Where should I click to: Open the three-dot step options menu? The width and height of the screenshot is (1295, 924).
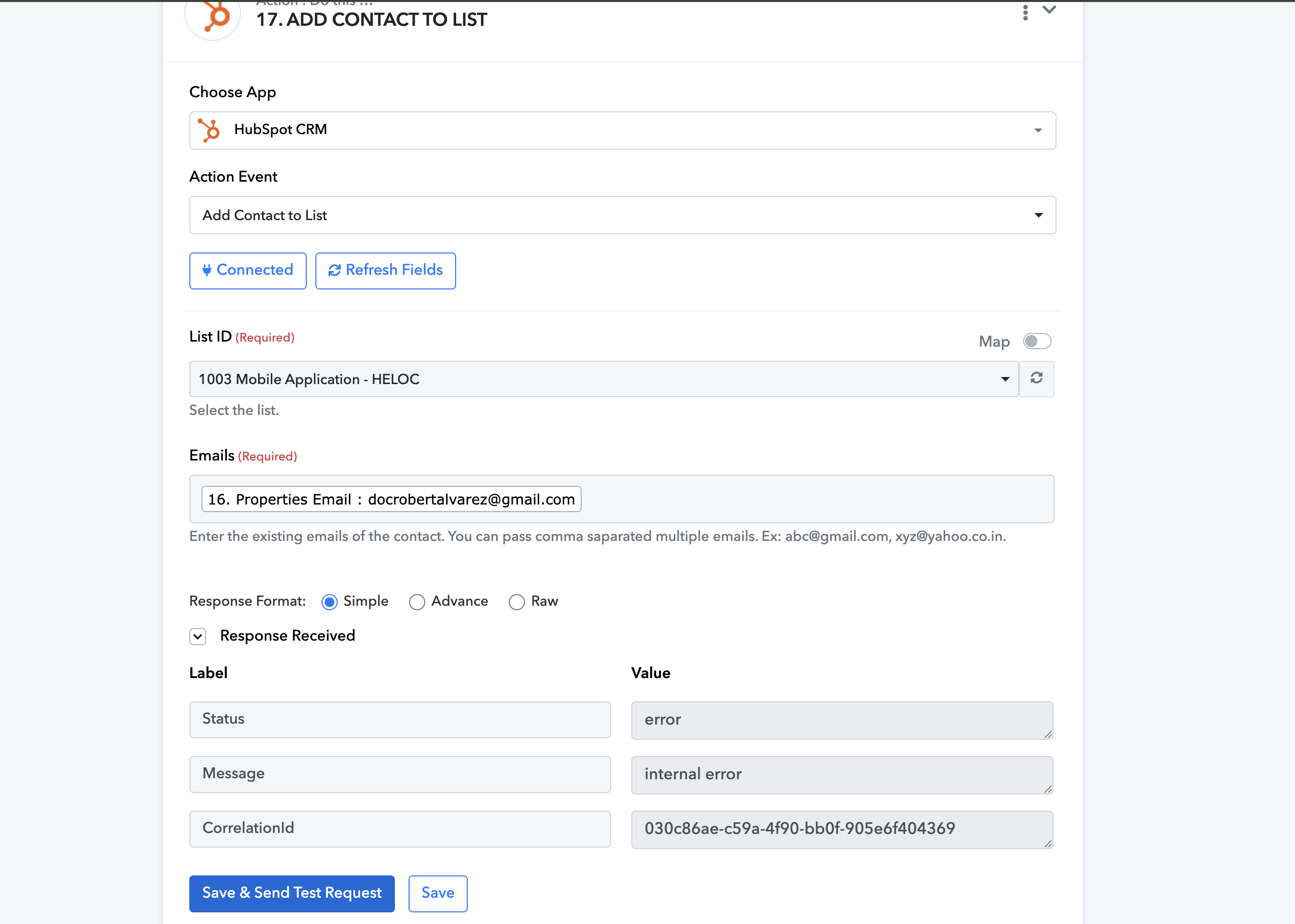click(1025, 12)
